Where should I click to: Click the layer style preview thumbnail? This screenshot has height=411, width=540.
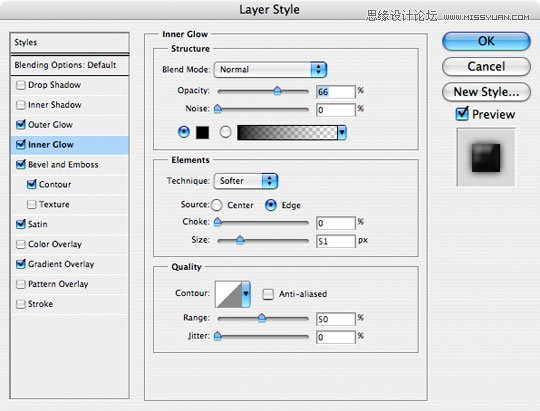pos(486,157)
